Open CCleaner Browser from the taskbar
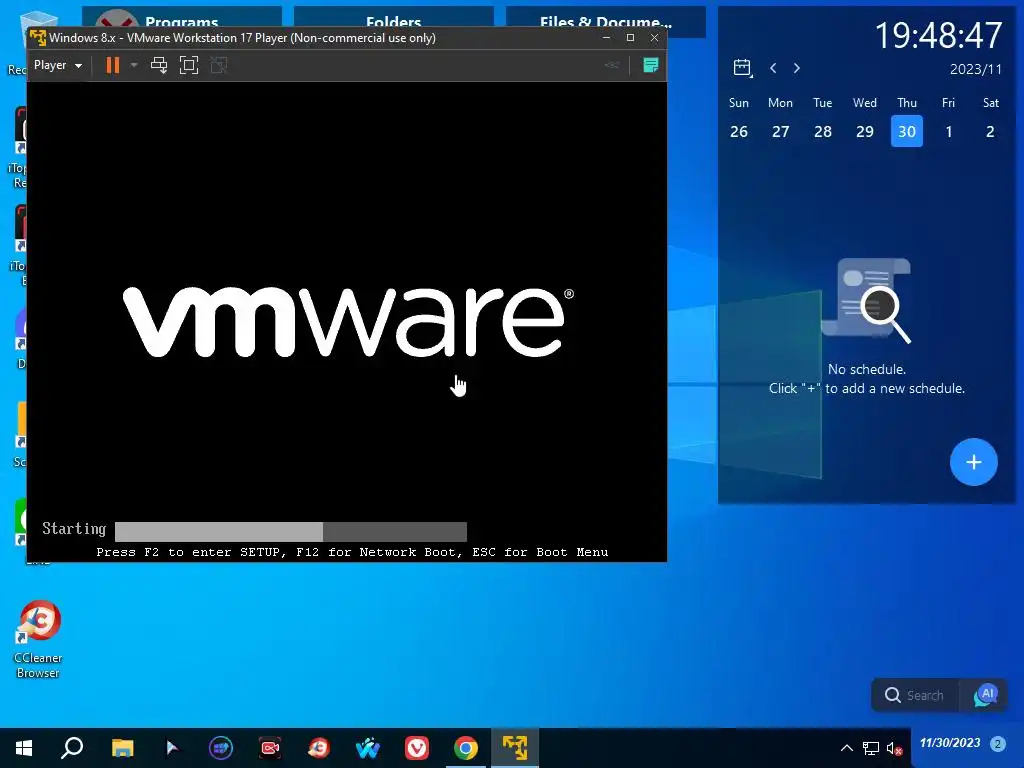This screenshot has width=1024, height=768. point(319,748)
